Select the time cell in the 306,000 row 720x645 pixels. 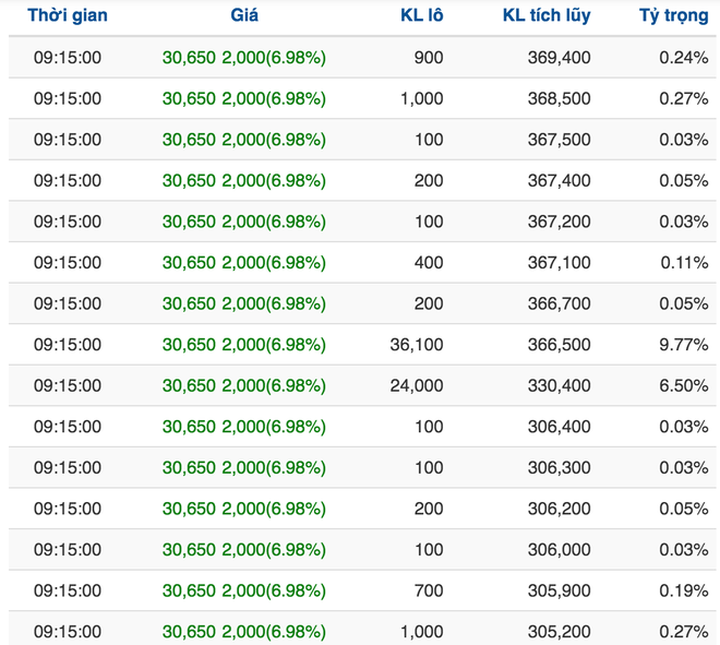(x=67, y=550)
